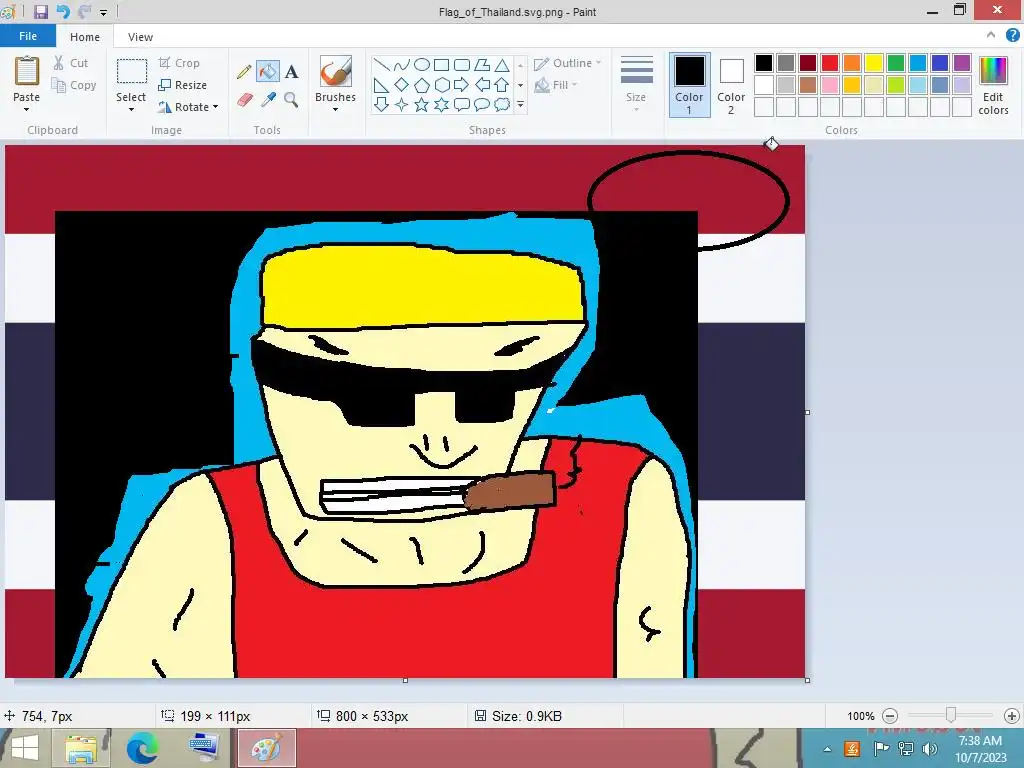Pick the black color swatch
1024x768 pixels.
tap(764, 63)
